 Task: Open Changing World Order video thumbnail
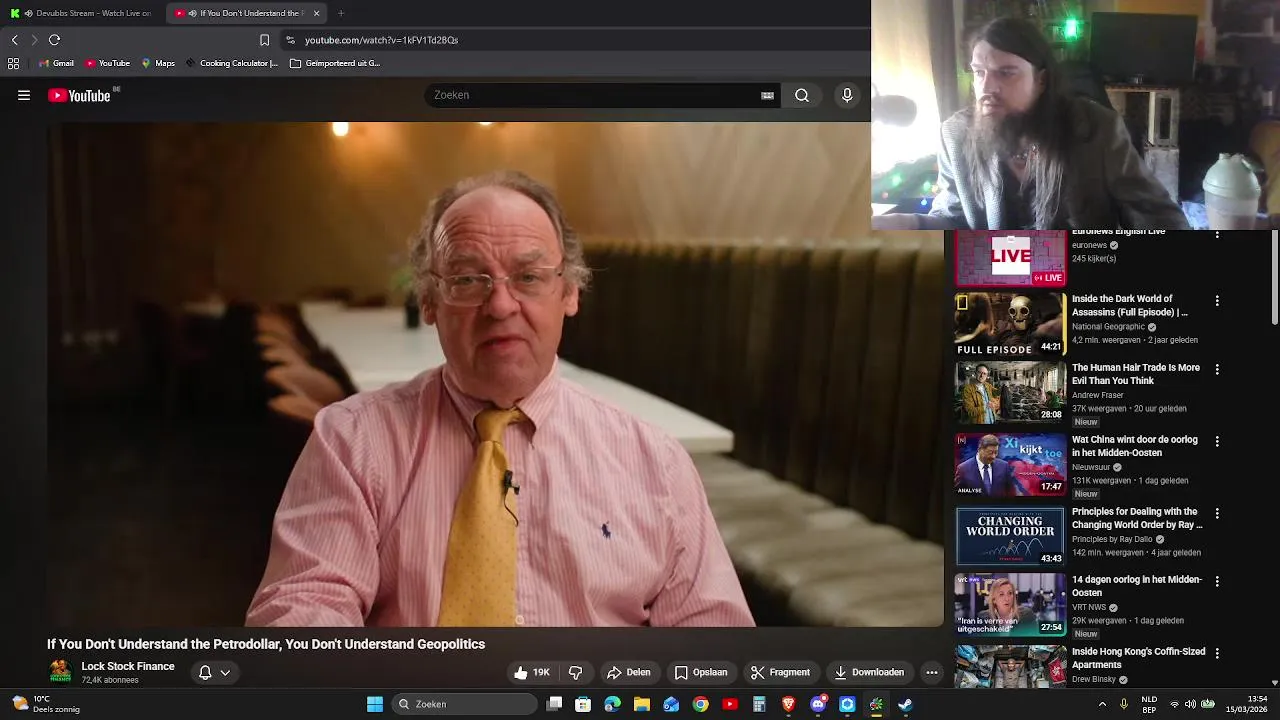(1010, 537)
